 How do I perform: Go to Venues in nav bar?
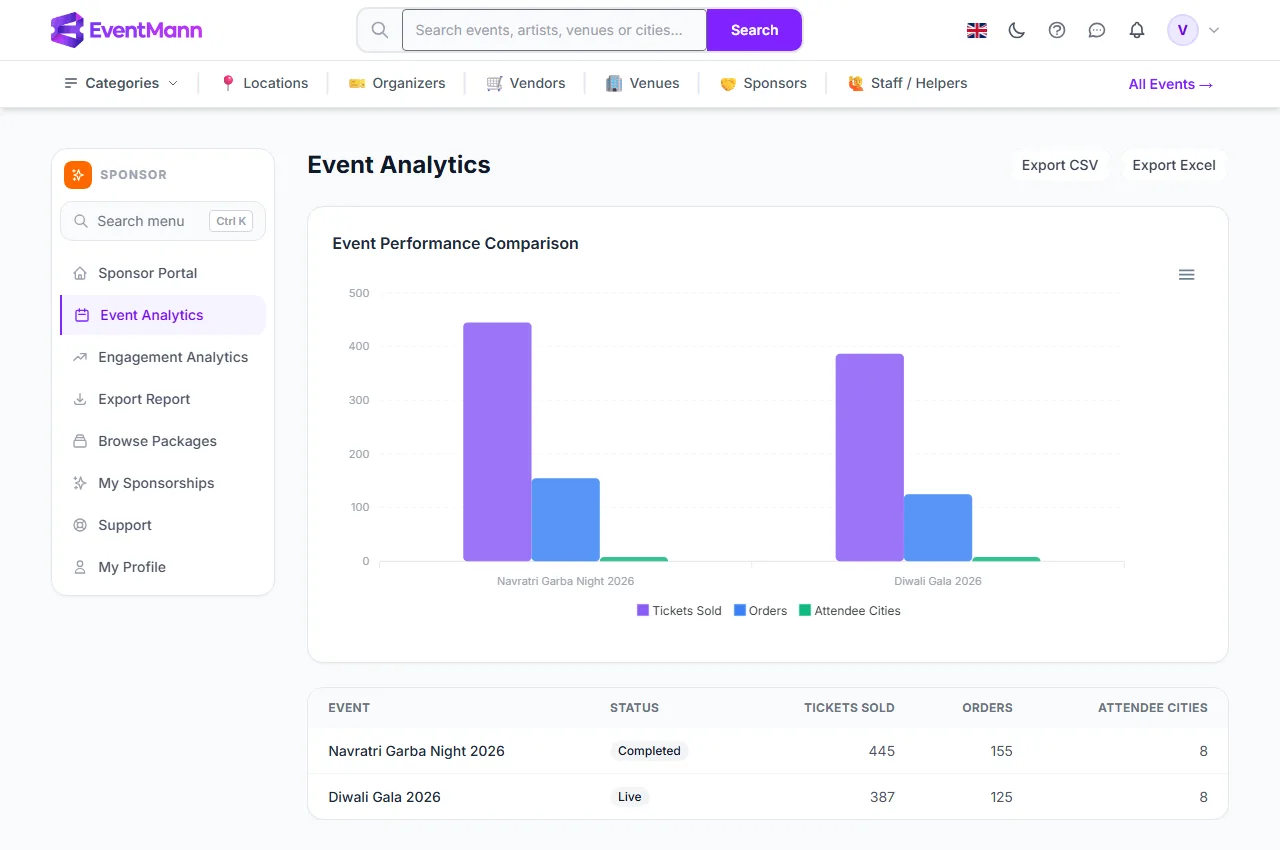click(643, 83)
